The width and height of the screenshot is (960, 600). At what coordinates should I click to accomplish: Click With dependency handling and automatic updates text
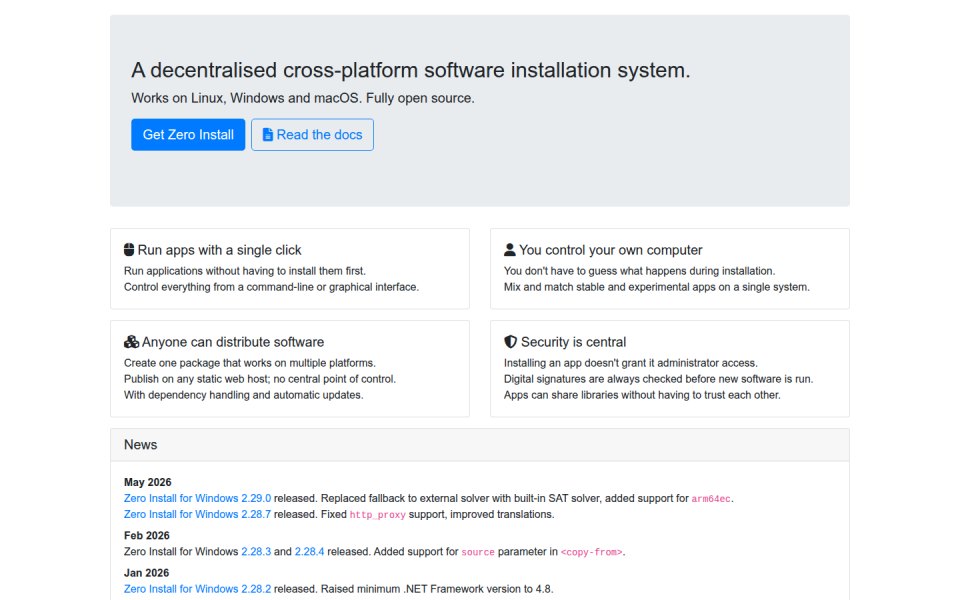tap(244, 395)
